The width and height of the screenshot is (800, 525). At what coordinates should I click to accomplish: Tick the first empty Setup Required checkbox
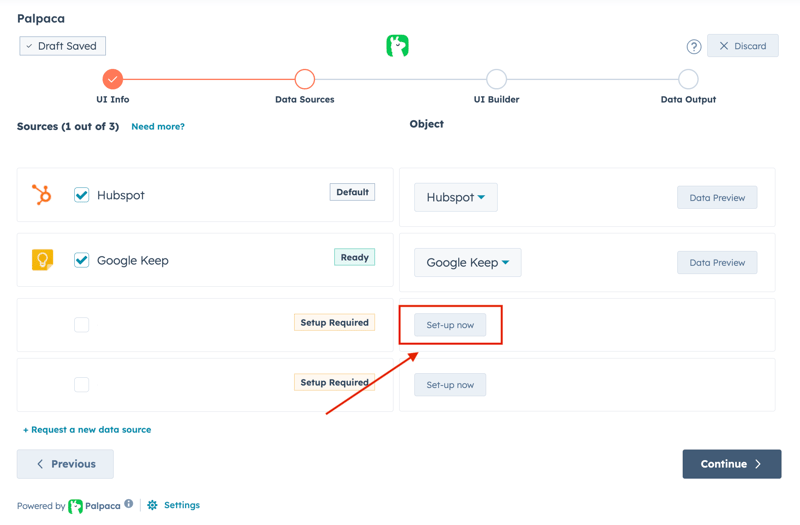[82, 325]
